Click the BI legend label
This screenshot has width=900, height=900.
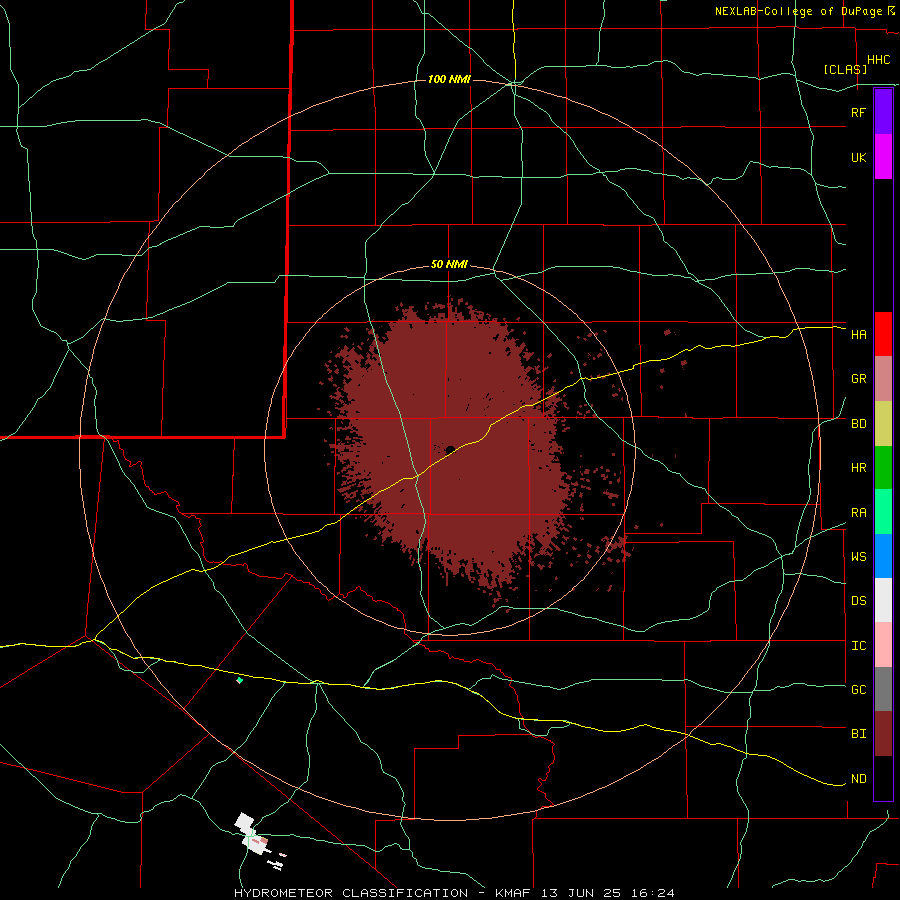point(858,734)
